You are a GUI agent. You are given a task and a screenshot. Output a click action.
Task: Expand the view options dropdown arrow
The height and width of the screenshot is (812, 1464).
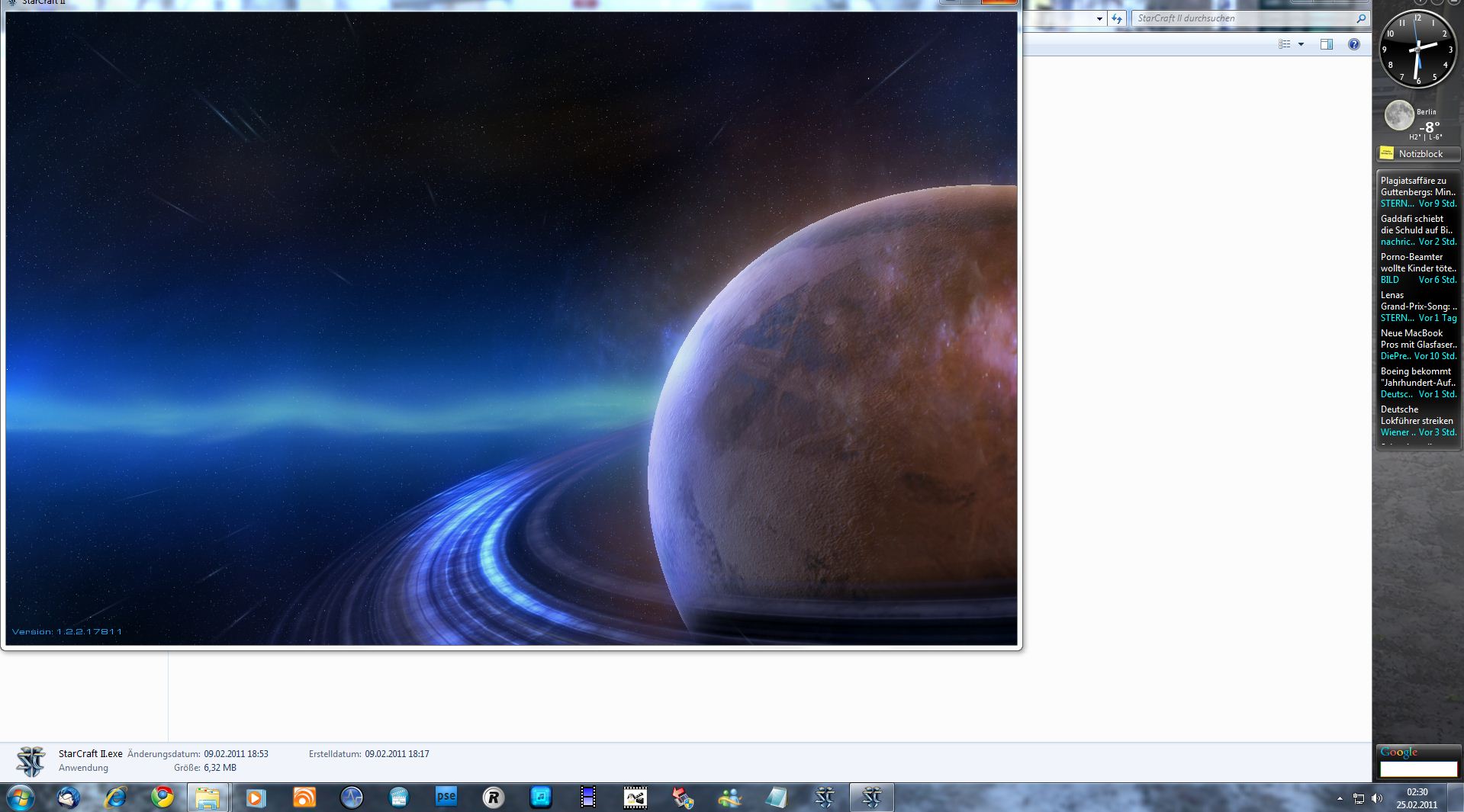[x=1301, y=44]
